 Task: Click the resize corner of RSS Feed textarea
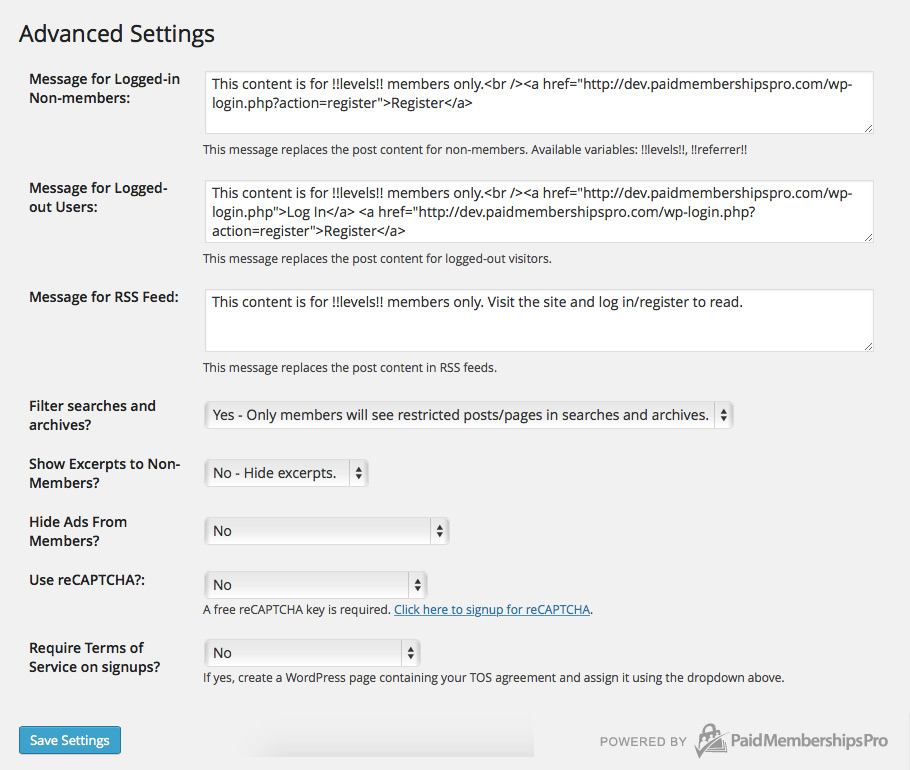pos(868,345)
